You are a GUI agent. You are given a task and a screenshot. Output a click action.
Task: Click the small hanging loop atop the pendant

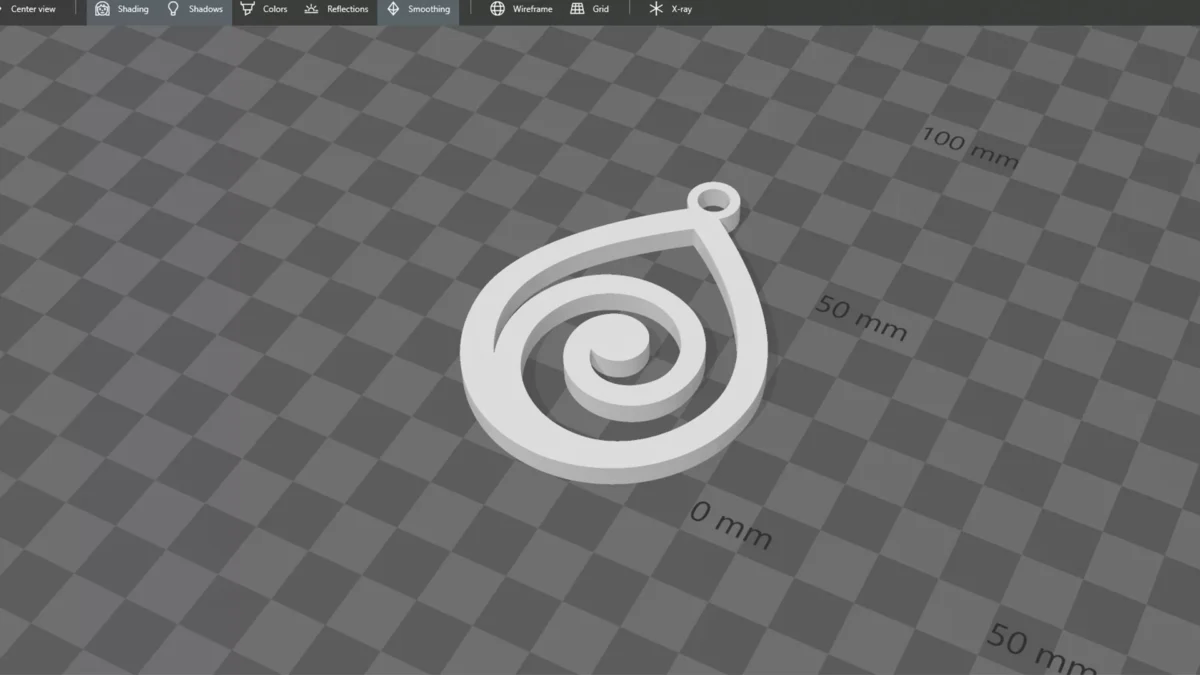coord(715,200)
